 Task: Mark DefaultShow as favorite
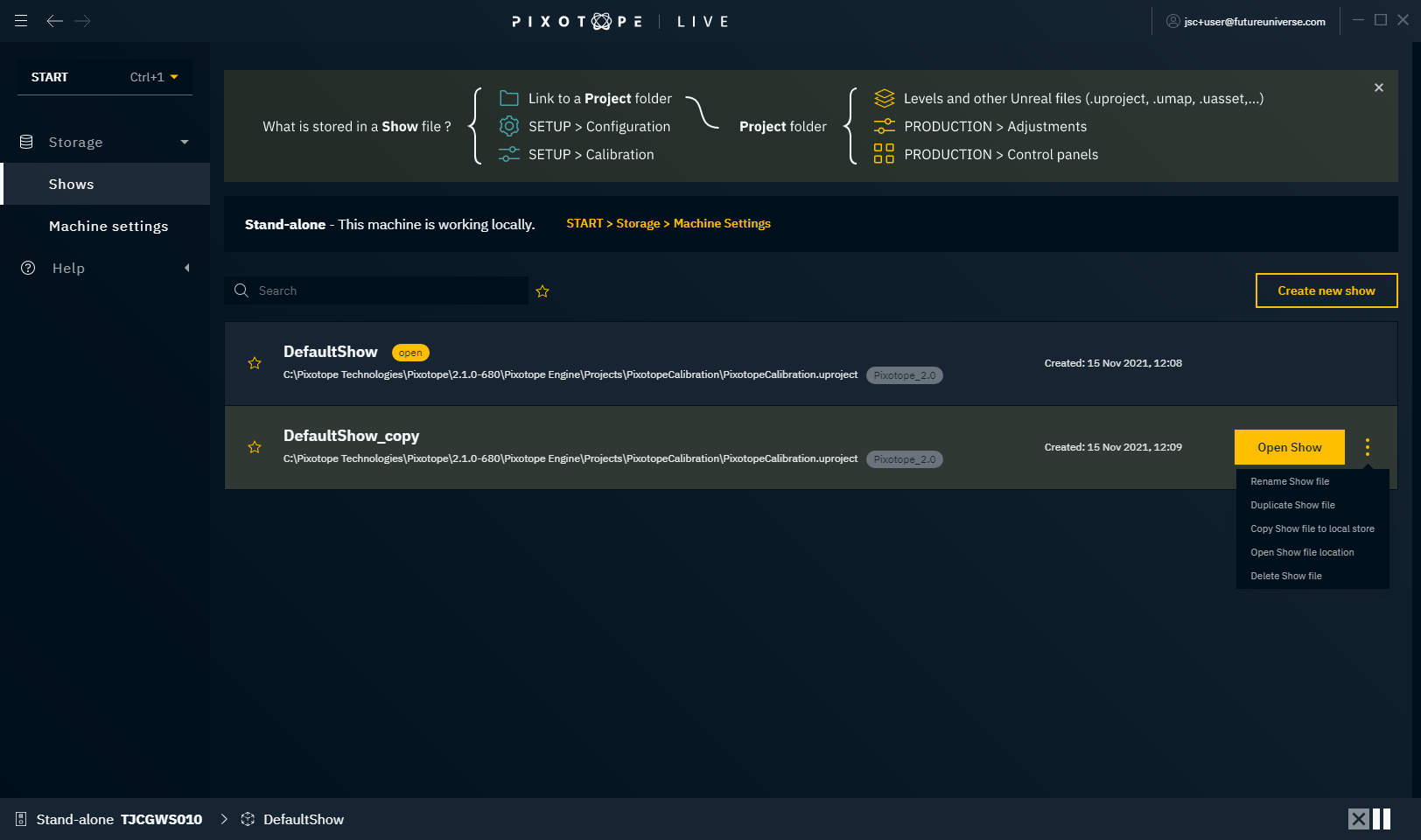[255, 363]
